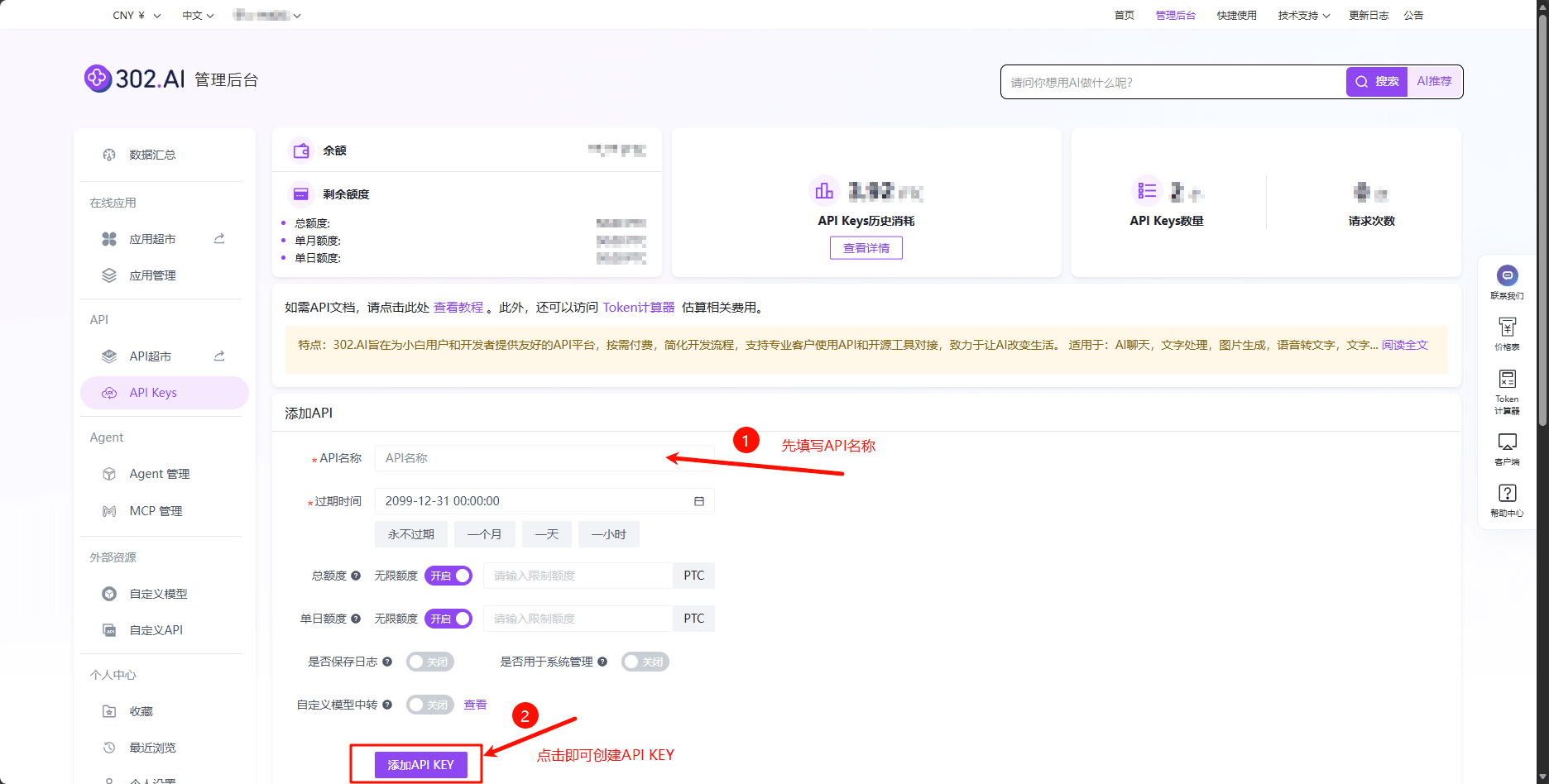Open API超市 in sidebar

tap(150, 356)
